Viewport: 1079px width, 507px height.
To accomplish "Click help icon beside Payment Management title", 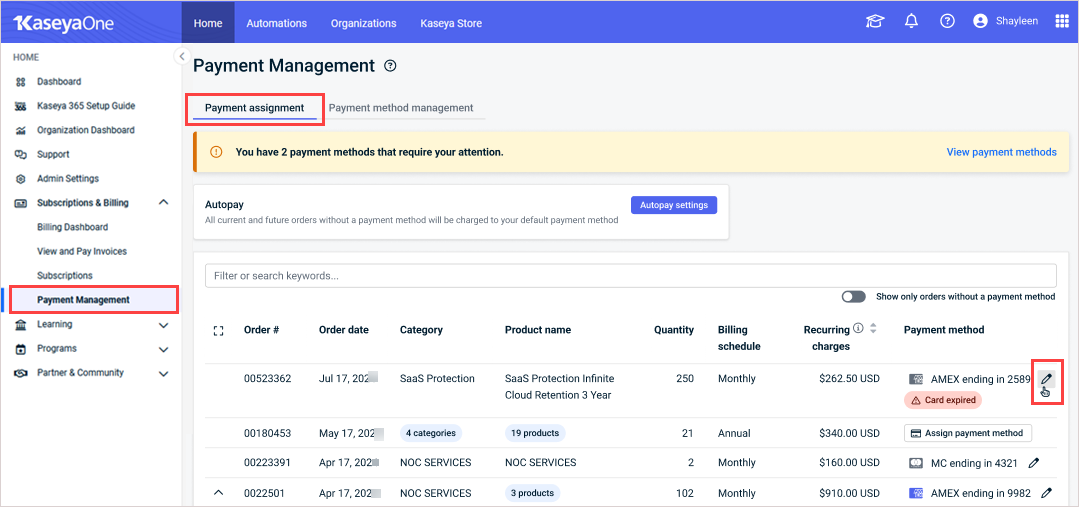I will 390,66.
